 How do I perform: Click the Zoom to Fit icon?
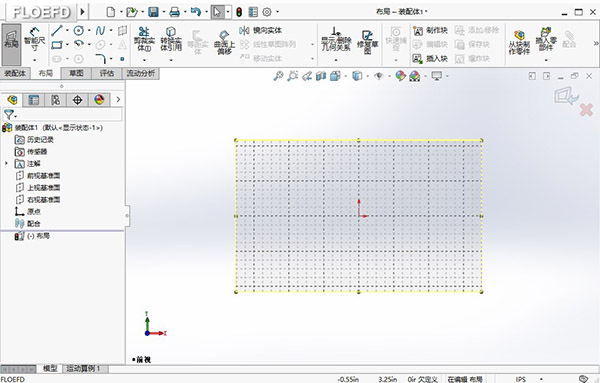[278, 76]
